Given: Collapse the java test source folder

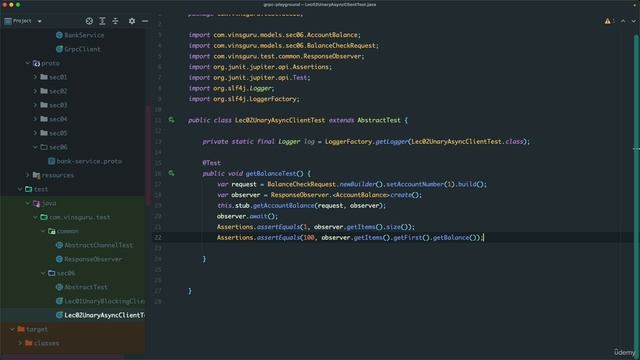Looking at the screenshot, I should (28, 203).
